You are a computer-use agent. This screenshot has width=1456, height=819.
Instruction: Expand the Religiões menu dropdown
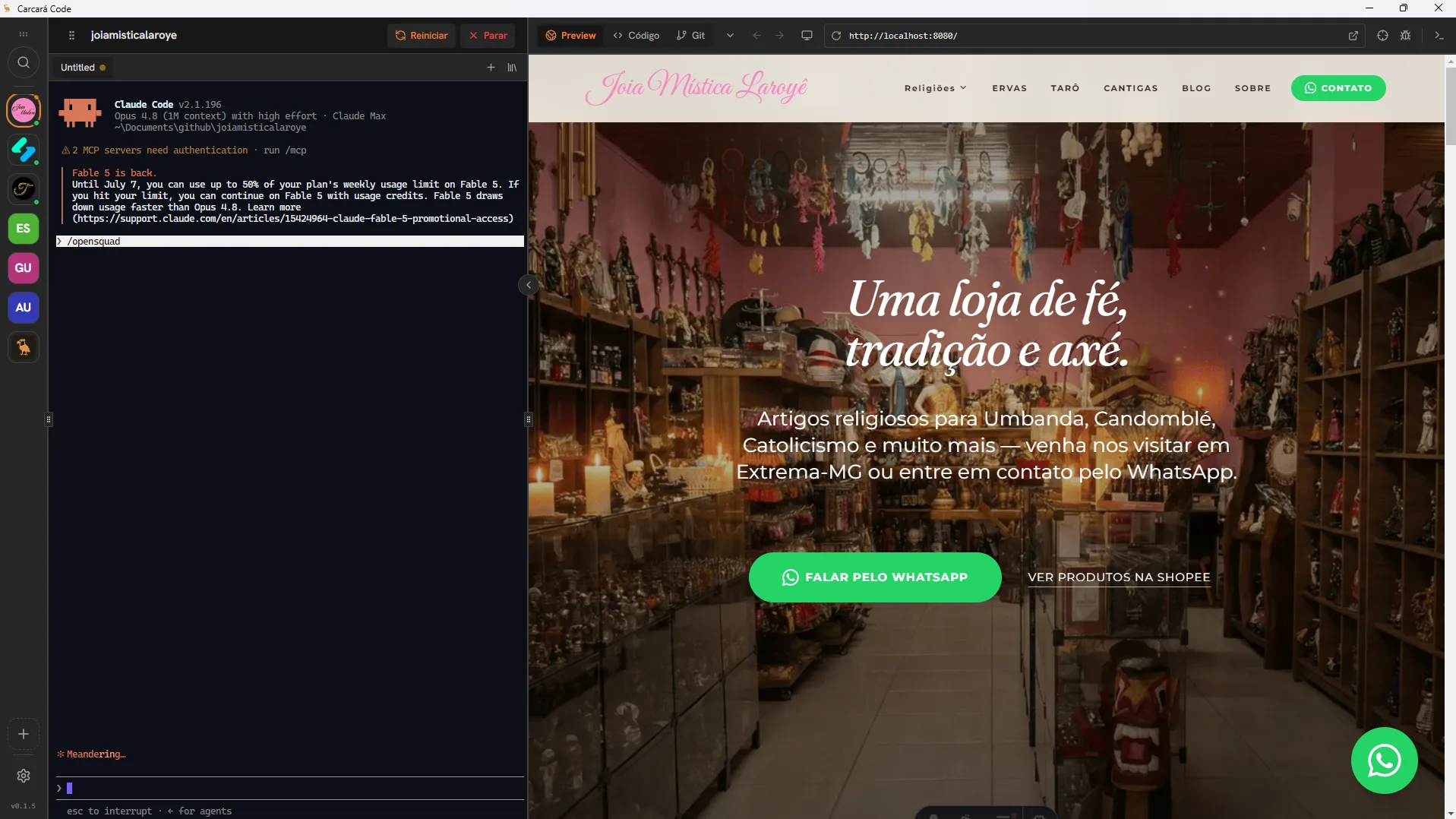pyautogui.click(x=935, y=88)
